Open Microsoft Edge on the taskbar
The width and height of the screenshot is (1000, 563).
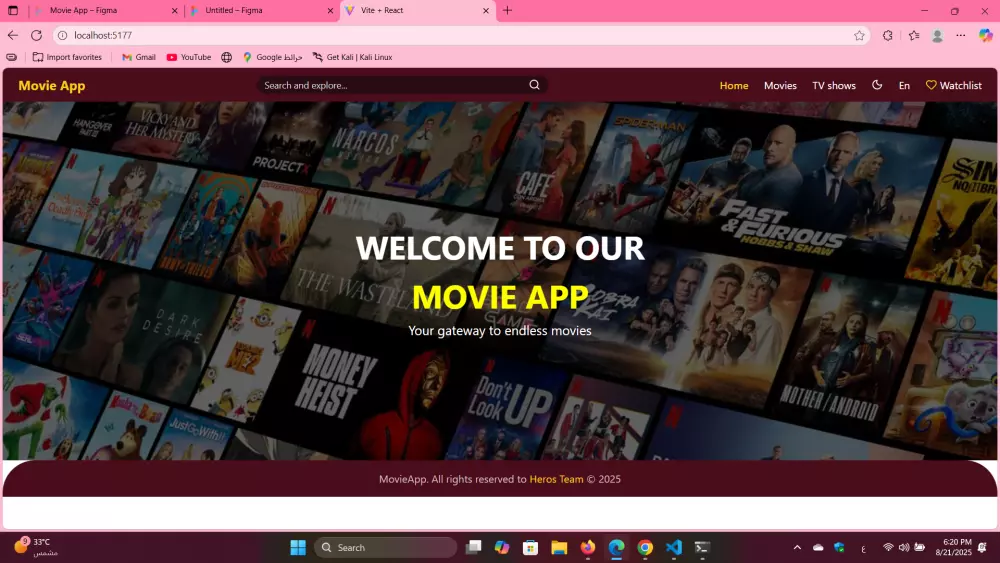click(616, 547)
